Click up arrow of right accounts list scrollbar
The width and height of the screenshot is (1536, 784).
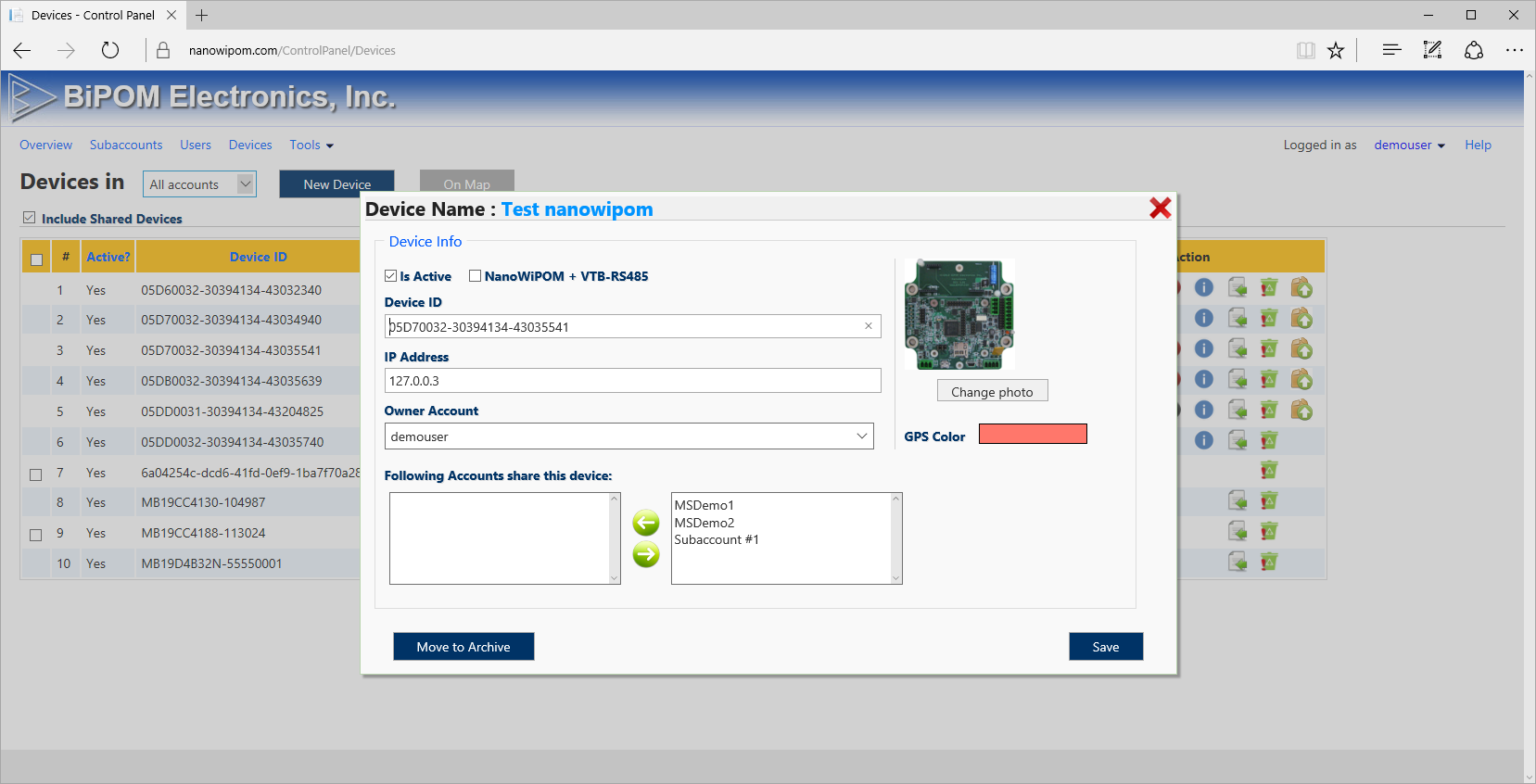coord(895,499)
